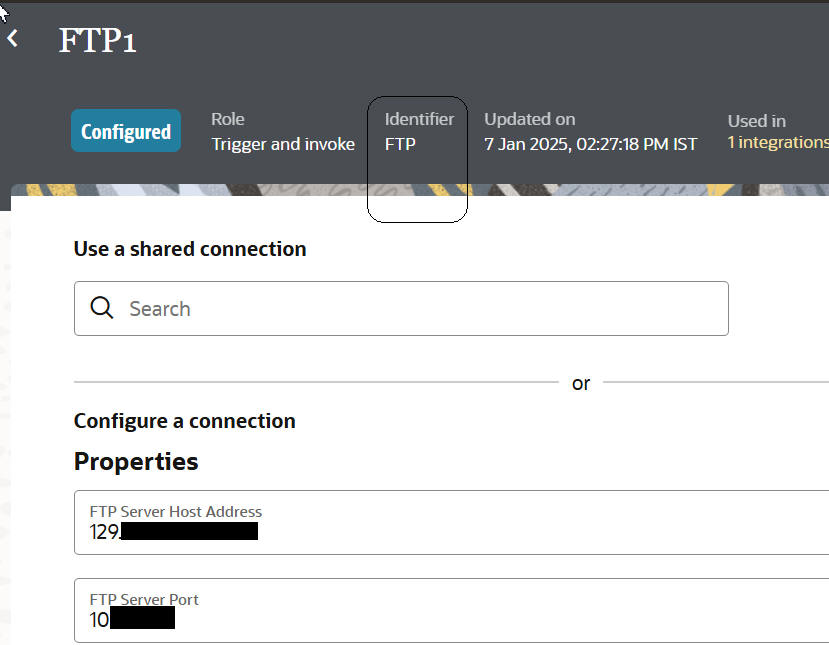Click the Configured status badge
The width and height of the screenshot is (829, 645).
pos(126,131)
